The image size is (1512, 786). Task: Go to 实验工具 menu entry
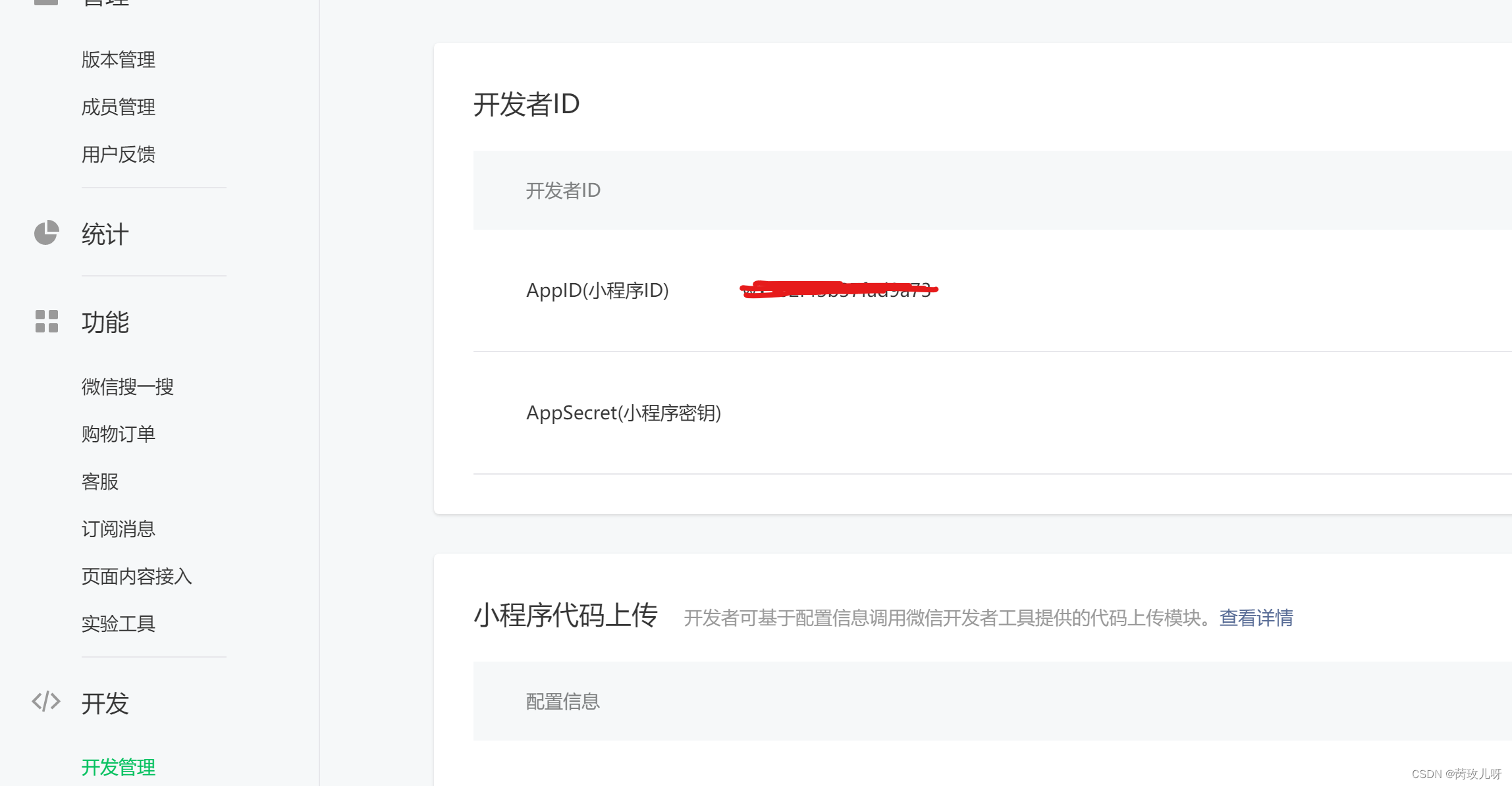pos(119,624)
